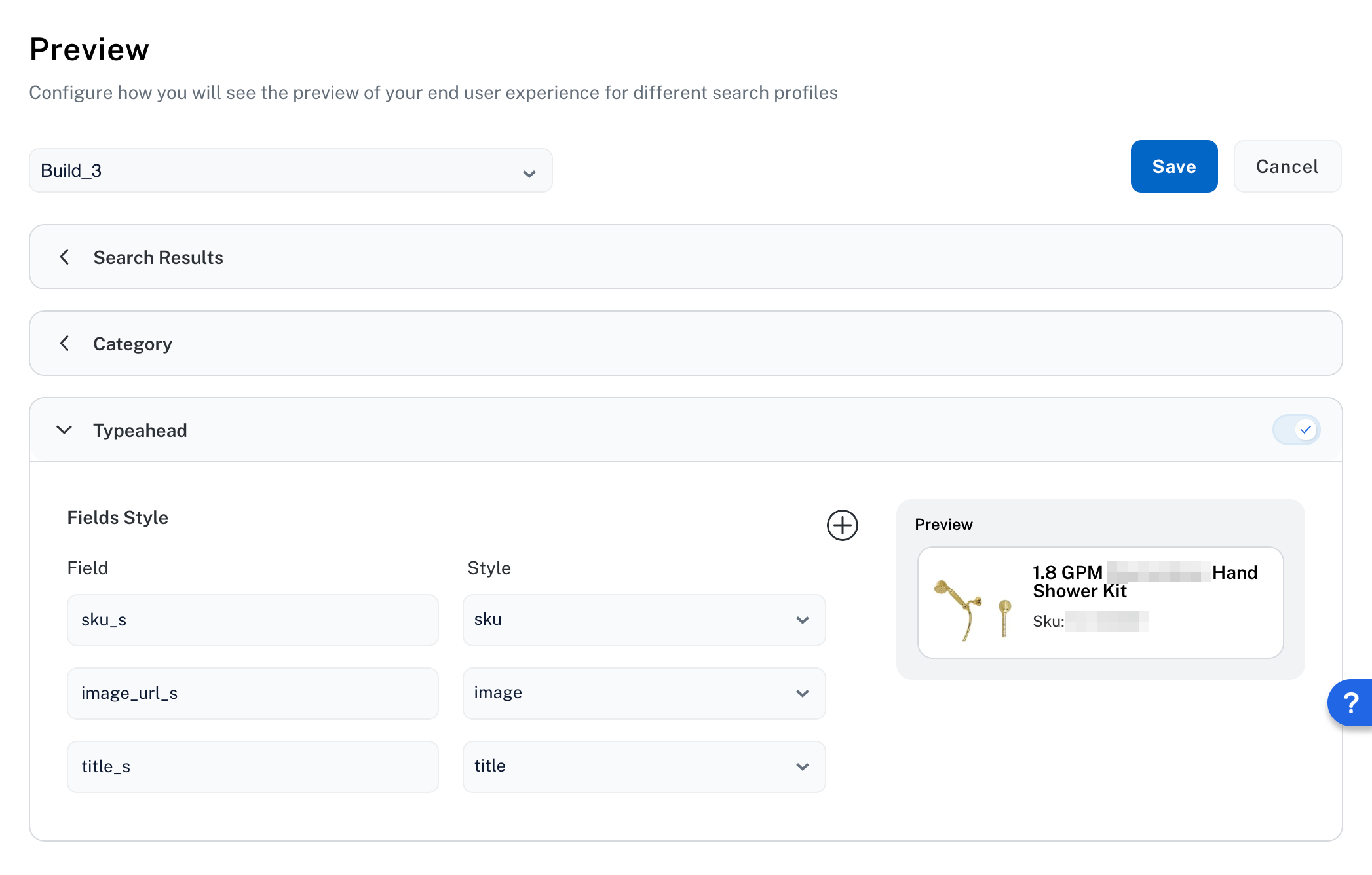This screenshot has height=875, width=1372.
Task: Click the image_url_s field input
Action: (x=253, y=693)
